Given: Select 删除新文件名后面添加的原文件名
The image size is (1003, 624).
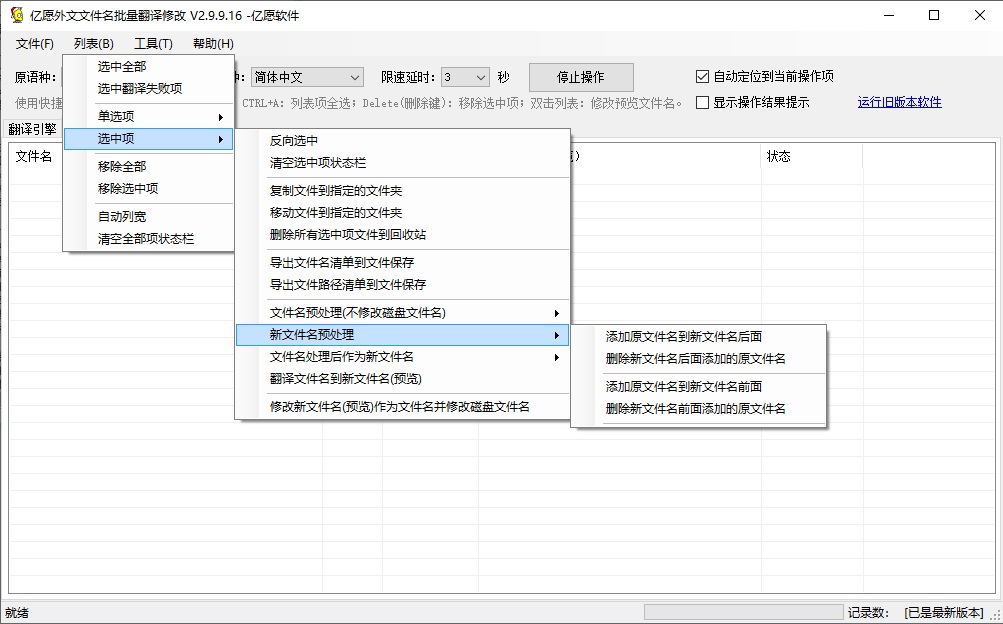Looking at the screenshot, I should (x=699, y=359).
